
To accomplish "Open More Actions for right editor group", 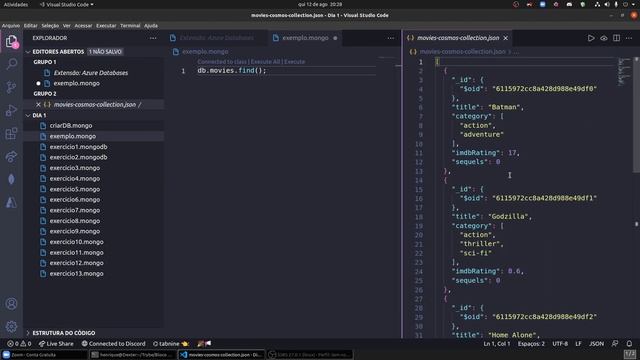I will coord(629,38).
